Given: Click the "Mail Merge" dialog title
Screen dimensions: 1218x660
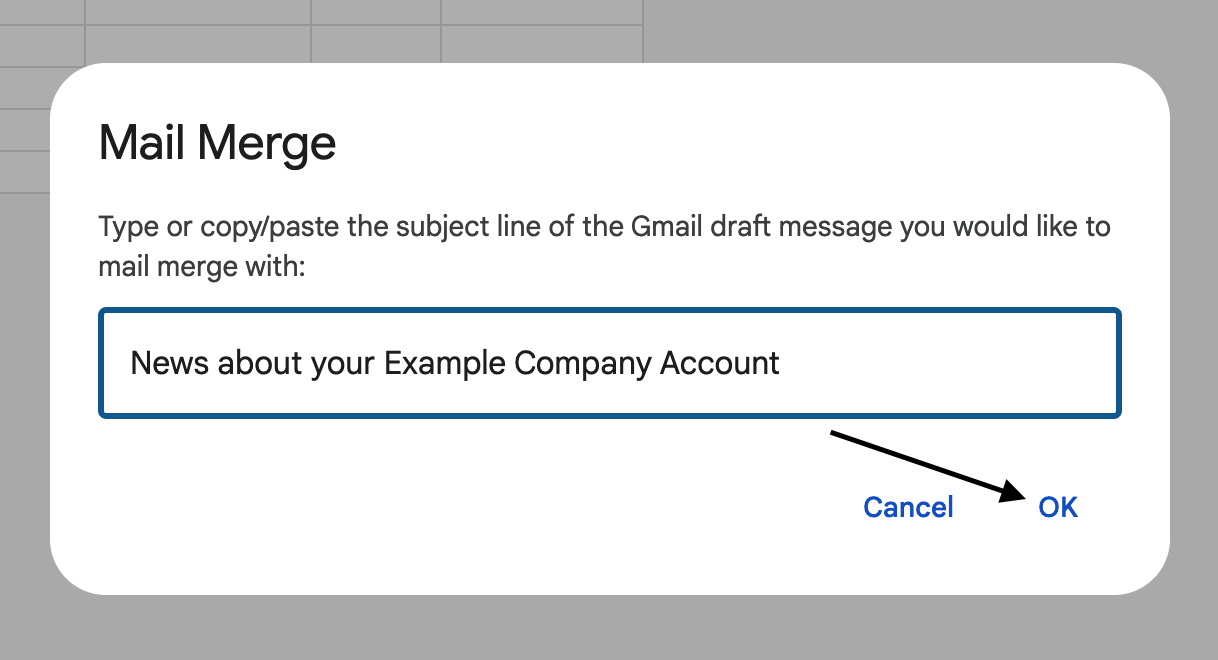Looking at the screenshot, I should [217, 144].
